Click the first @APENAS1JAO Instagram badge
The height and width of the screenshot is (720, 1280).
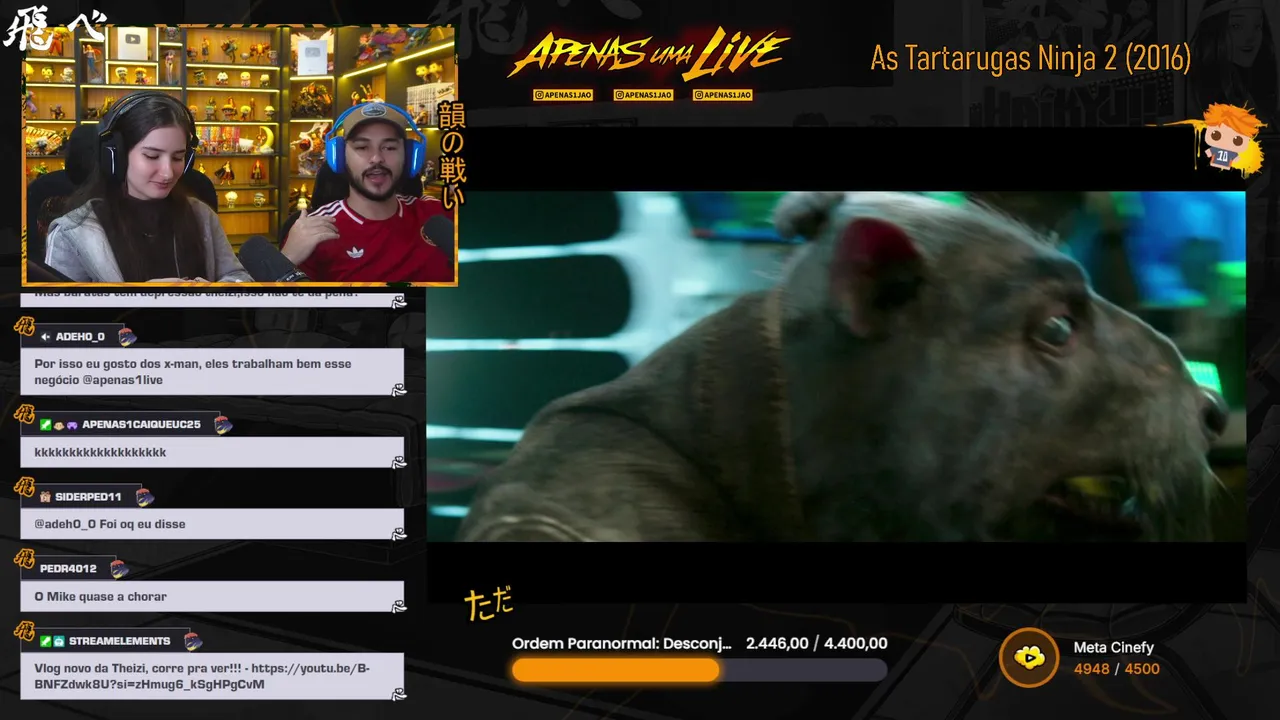point(563,95)
